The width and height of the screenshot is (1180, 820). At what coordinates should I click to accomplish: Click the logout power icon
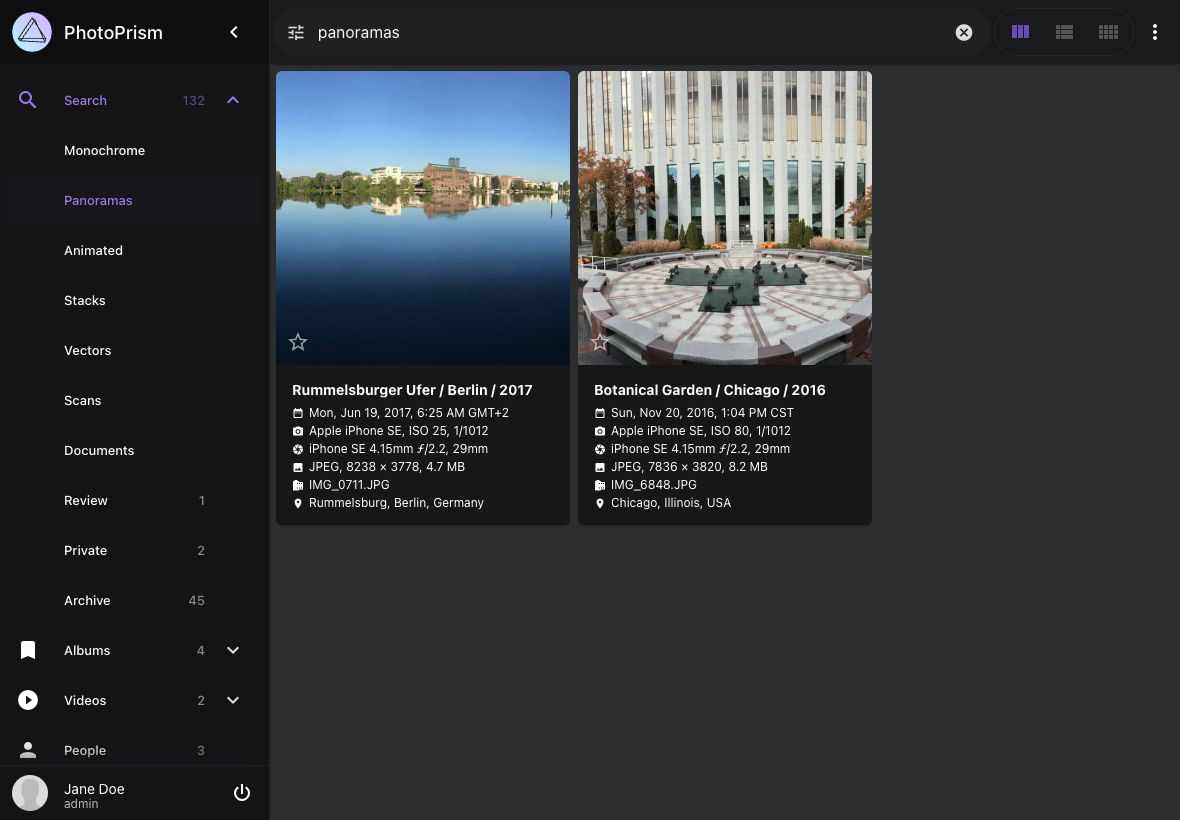[242, 792]
